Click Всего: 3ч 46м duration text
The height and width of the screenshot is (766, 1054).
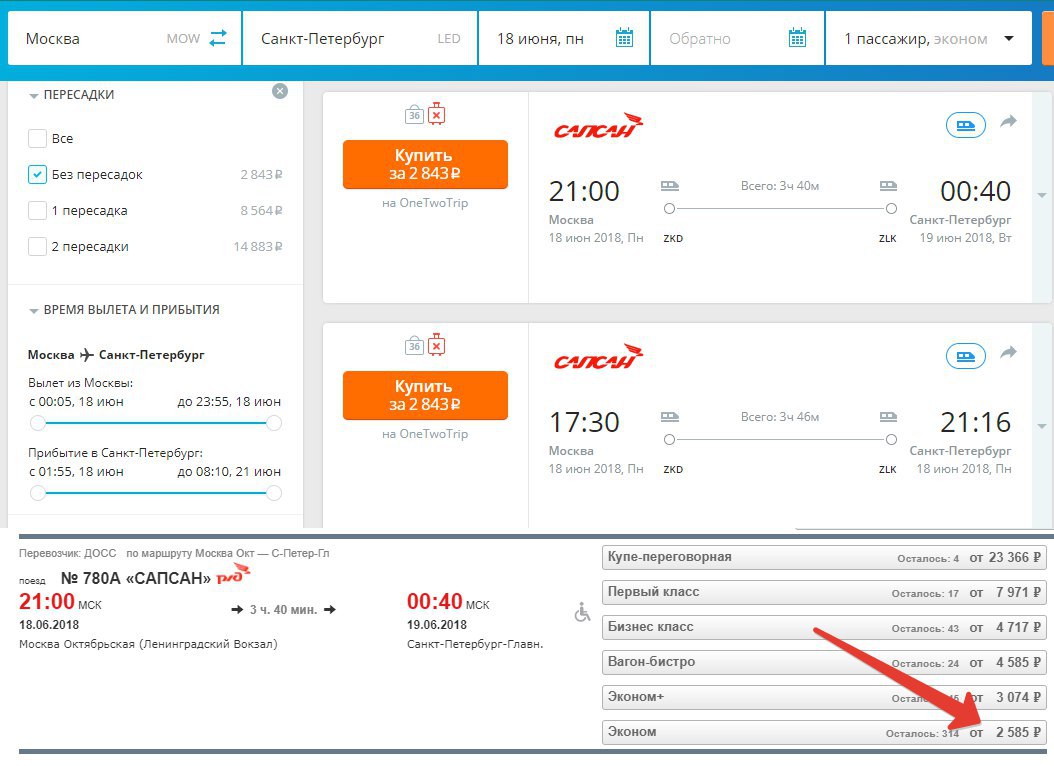pos(780,417)
